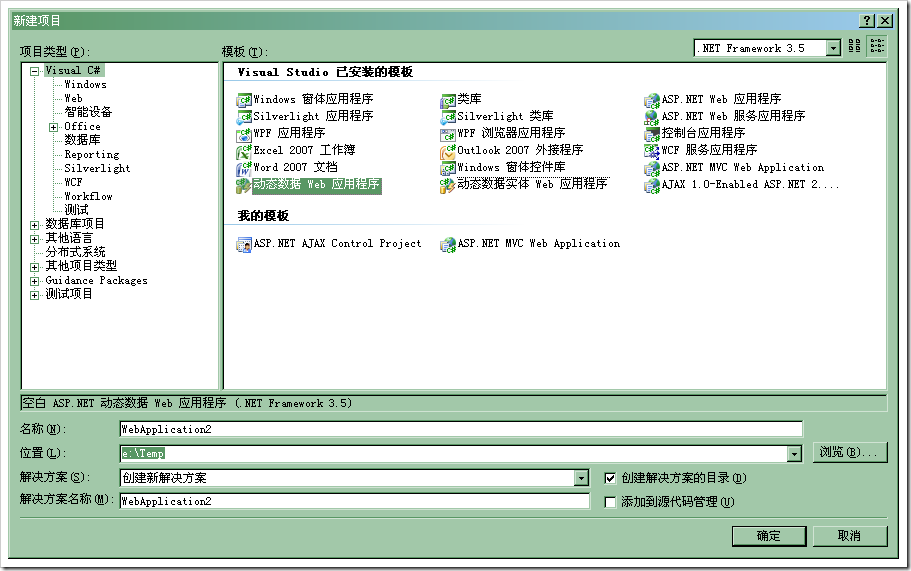Select Reporting project type
The image size is (911, 571).
pyautogui.click(x=92, y=155)
